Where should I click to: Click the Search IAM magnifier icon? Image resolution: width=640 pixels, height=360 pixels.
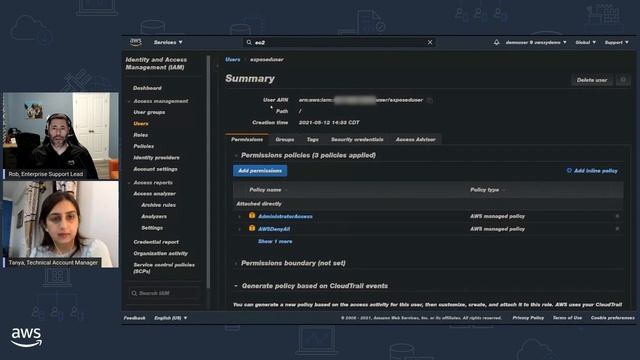[134, 293]
